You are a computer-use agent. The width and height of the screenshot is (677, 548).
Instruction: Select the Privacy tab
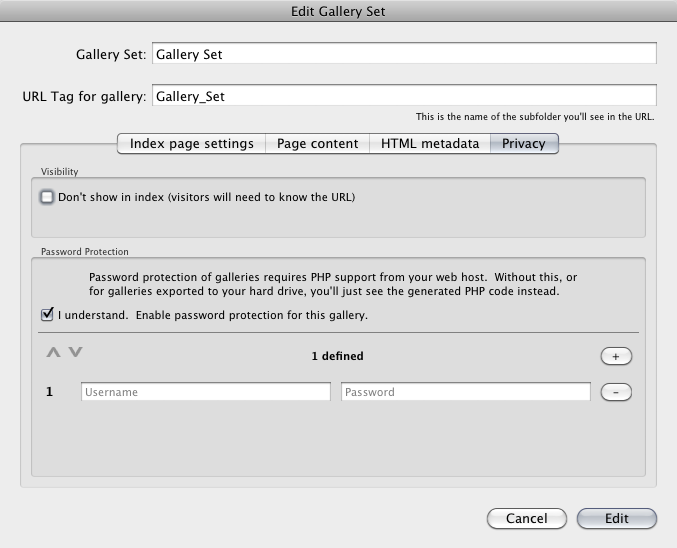[524, 143]
